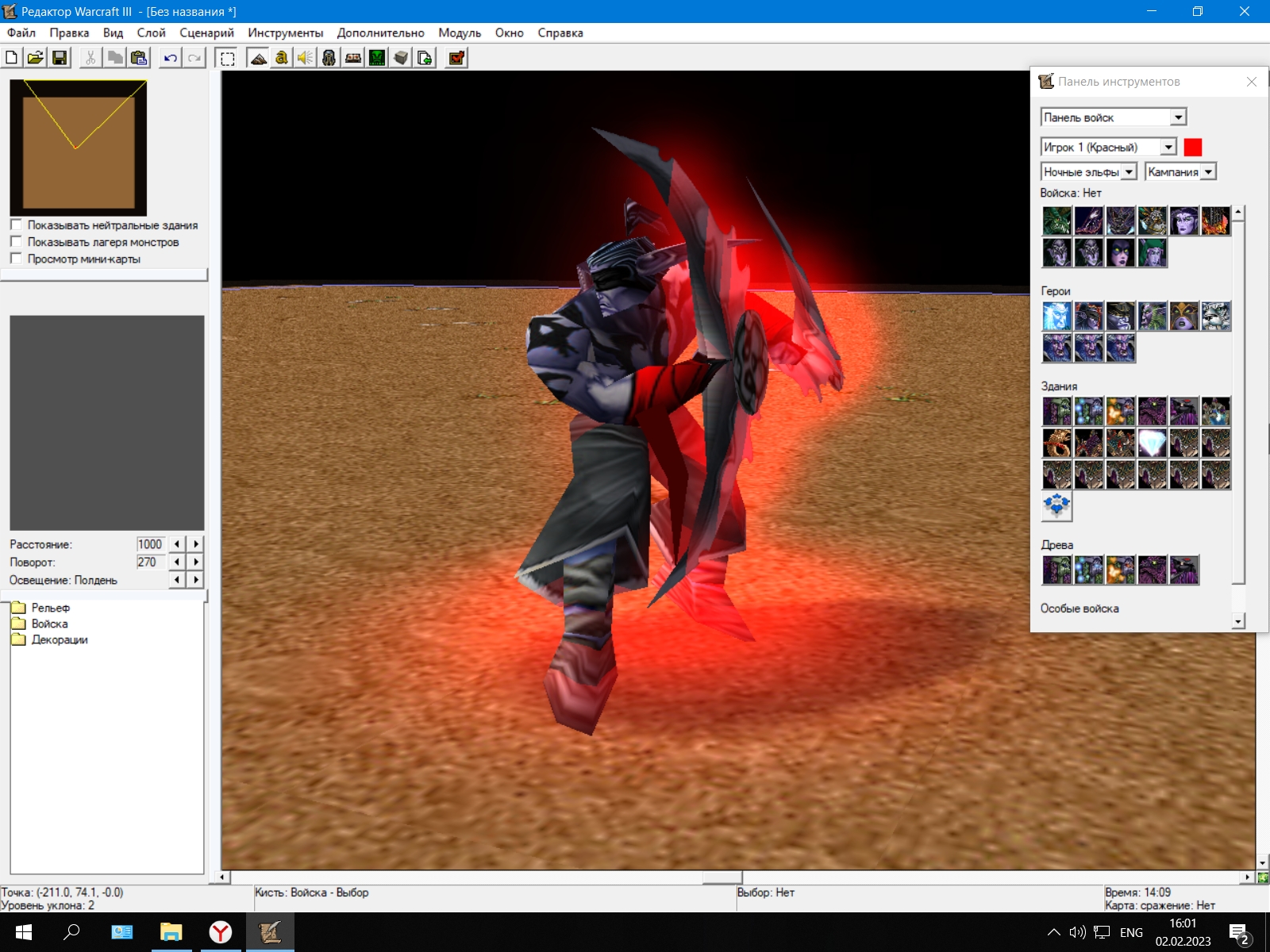The image size is (1270, 952).
Task: Launch test map with checkmark icon
Action: point(456,58)
